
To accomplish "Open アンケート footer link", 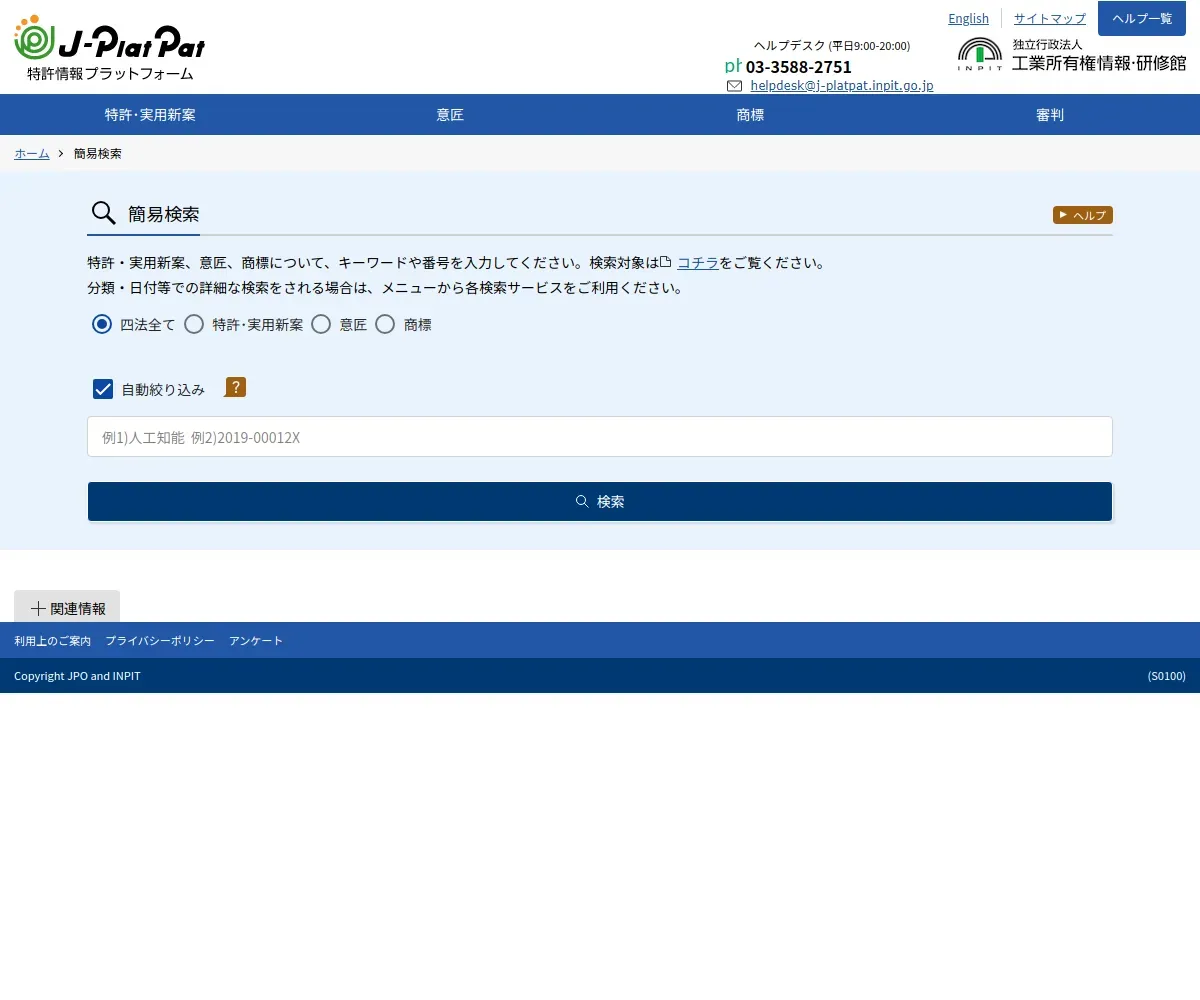I will [256, 640].
